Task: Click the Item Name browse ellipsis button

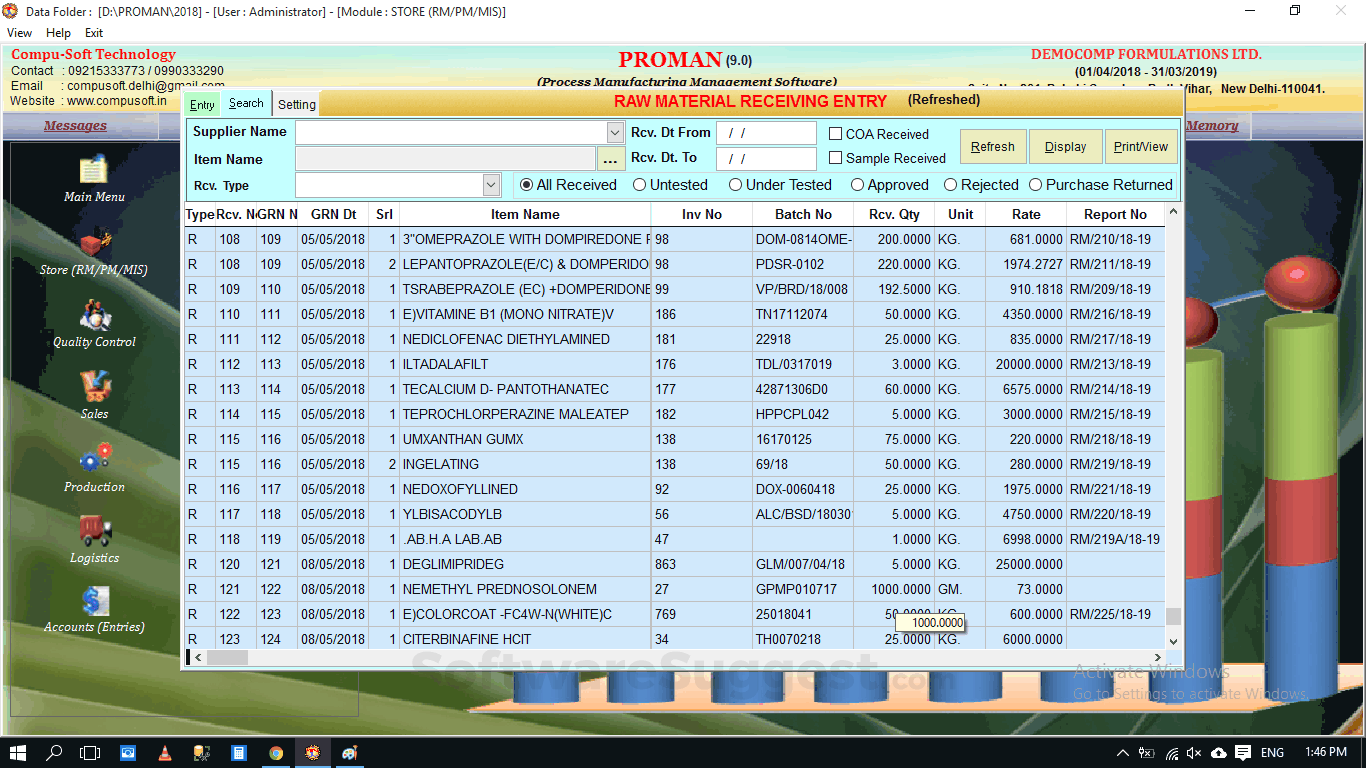Action: (612, 158)
